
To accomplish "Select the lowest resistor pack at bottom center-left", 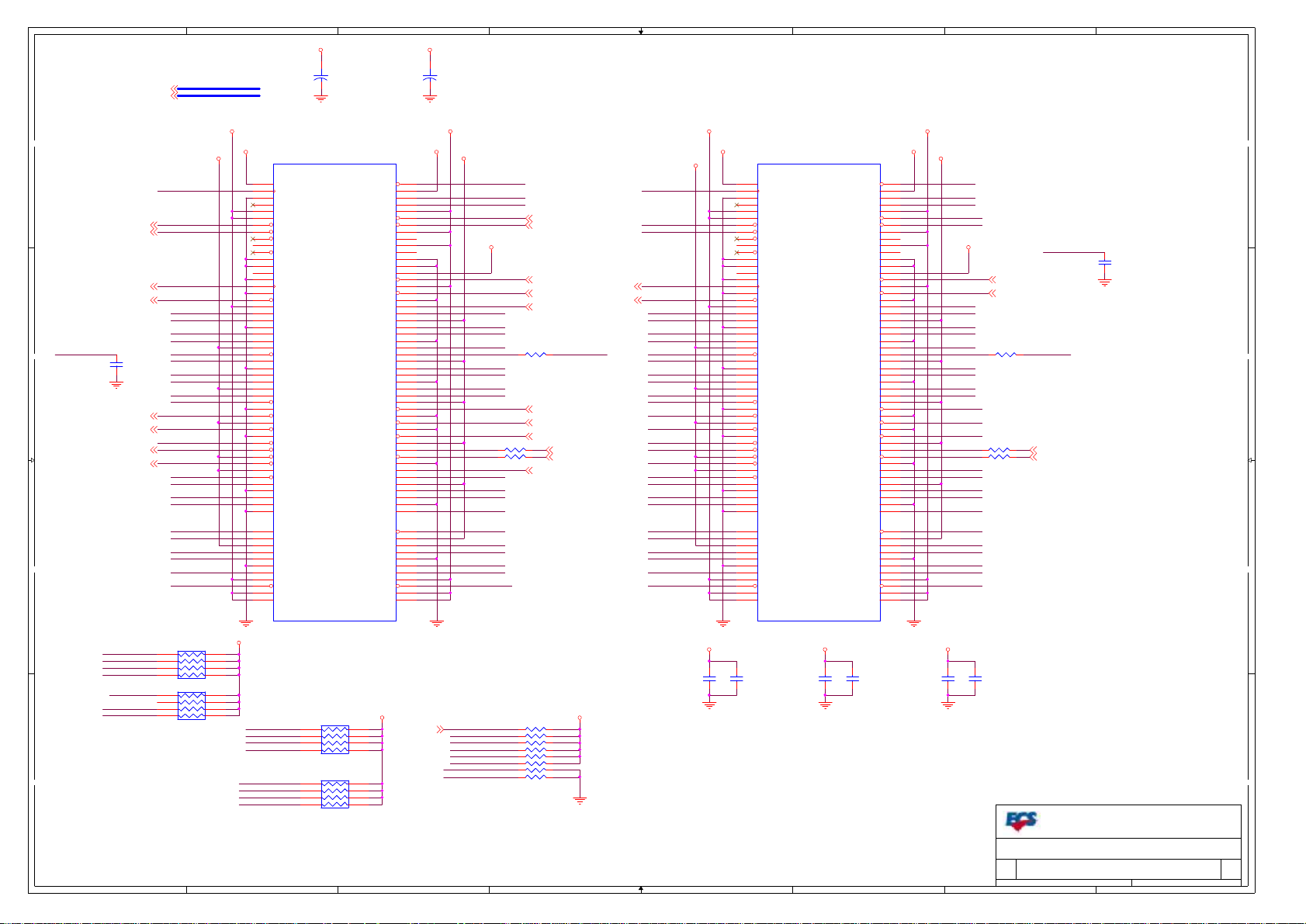I will (x=335, y=794).
